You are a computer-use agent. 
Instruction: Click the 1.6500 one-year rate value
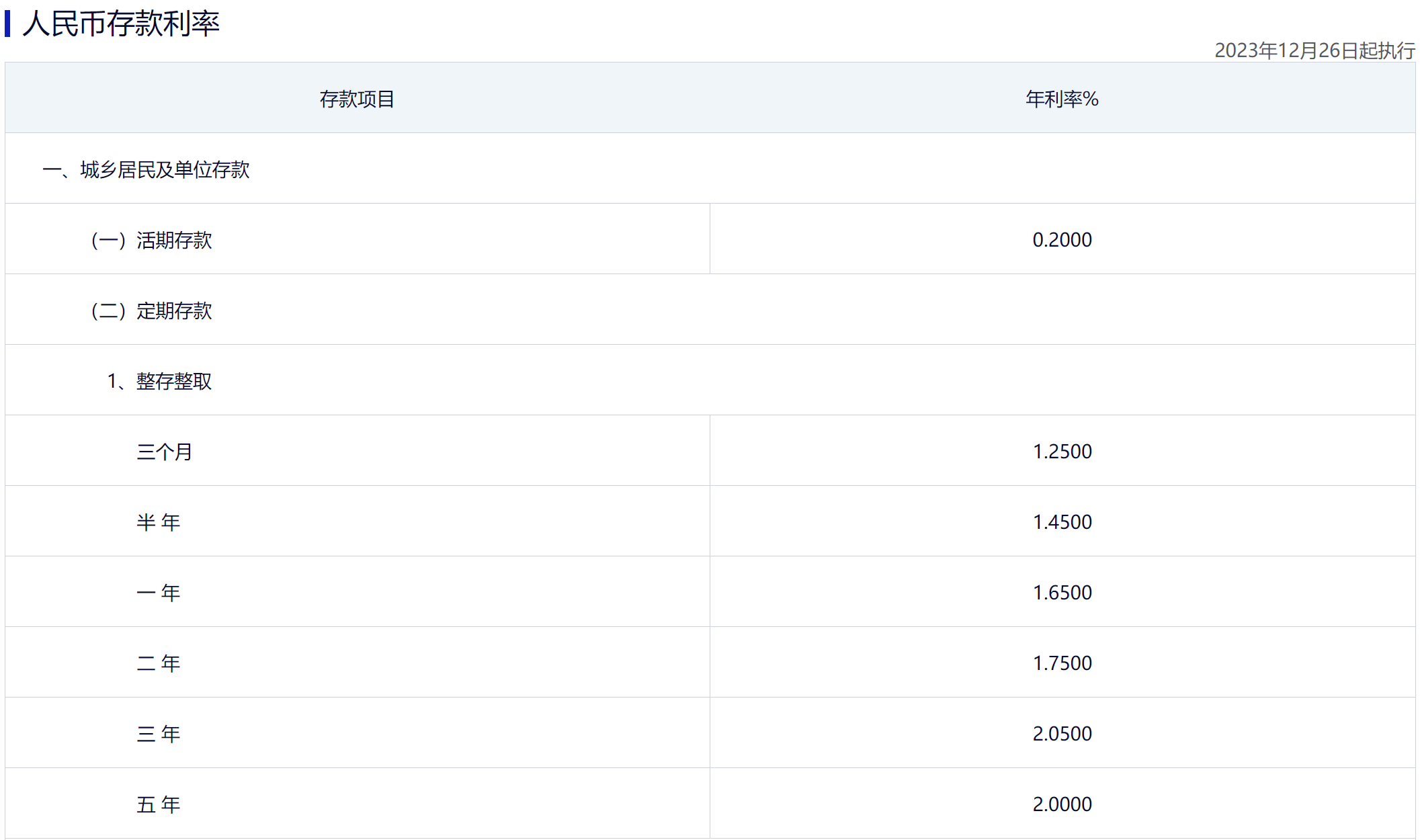coord(1062,593)
